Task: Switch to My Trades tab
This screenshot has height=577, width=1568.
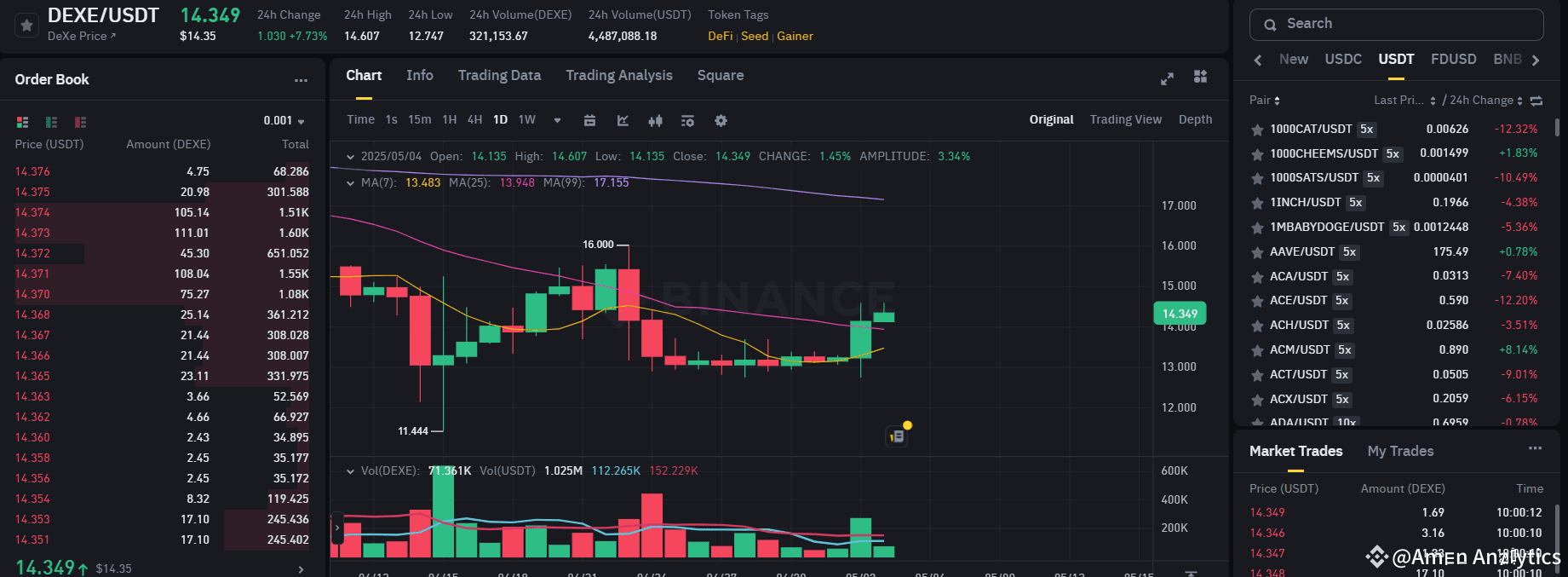Action: click(x=1400, y=452)
